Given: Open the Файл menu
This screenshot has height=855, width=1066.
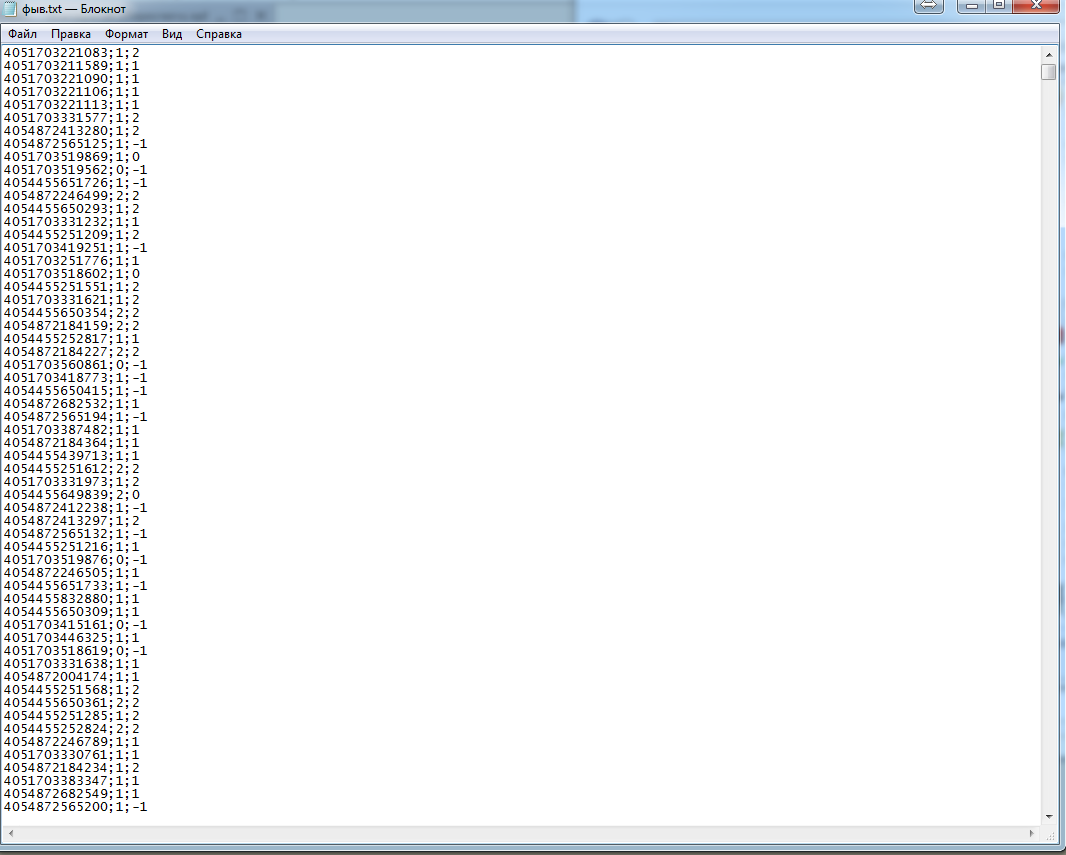Looking at the screenshot, I should (22, 34).
